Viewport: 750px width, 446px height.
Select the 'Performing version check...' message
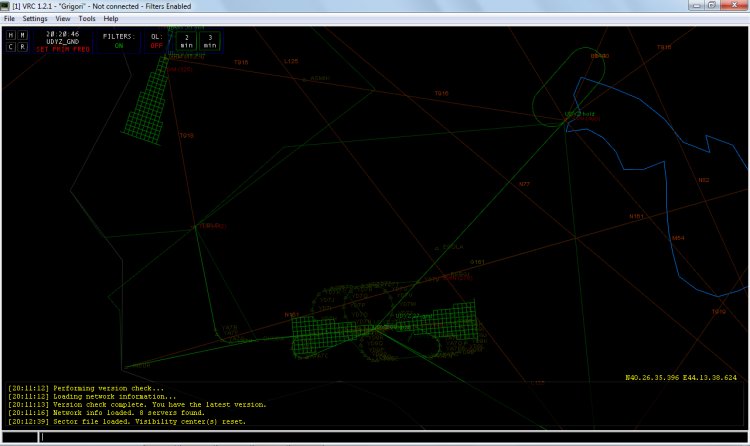pyautogui.click(x=86, y=389)
